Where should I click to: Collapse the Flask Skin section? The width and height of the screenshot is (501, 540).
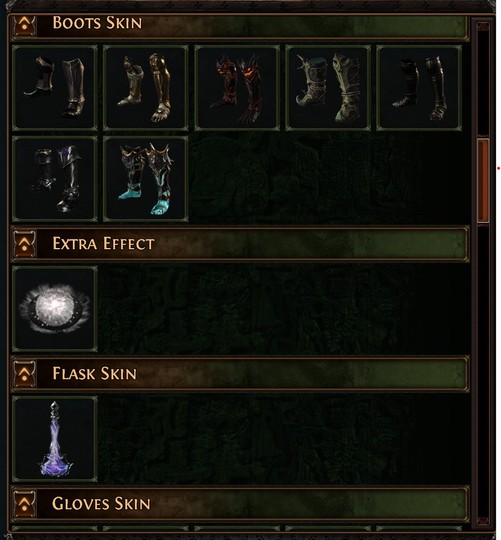24,374
